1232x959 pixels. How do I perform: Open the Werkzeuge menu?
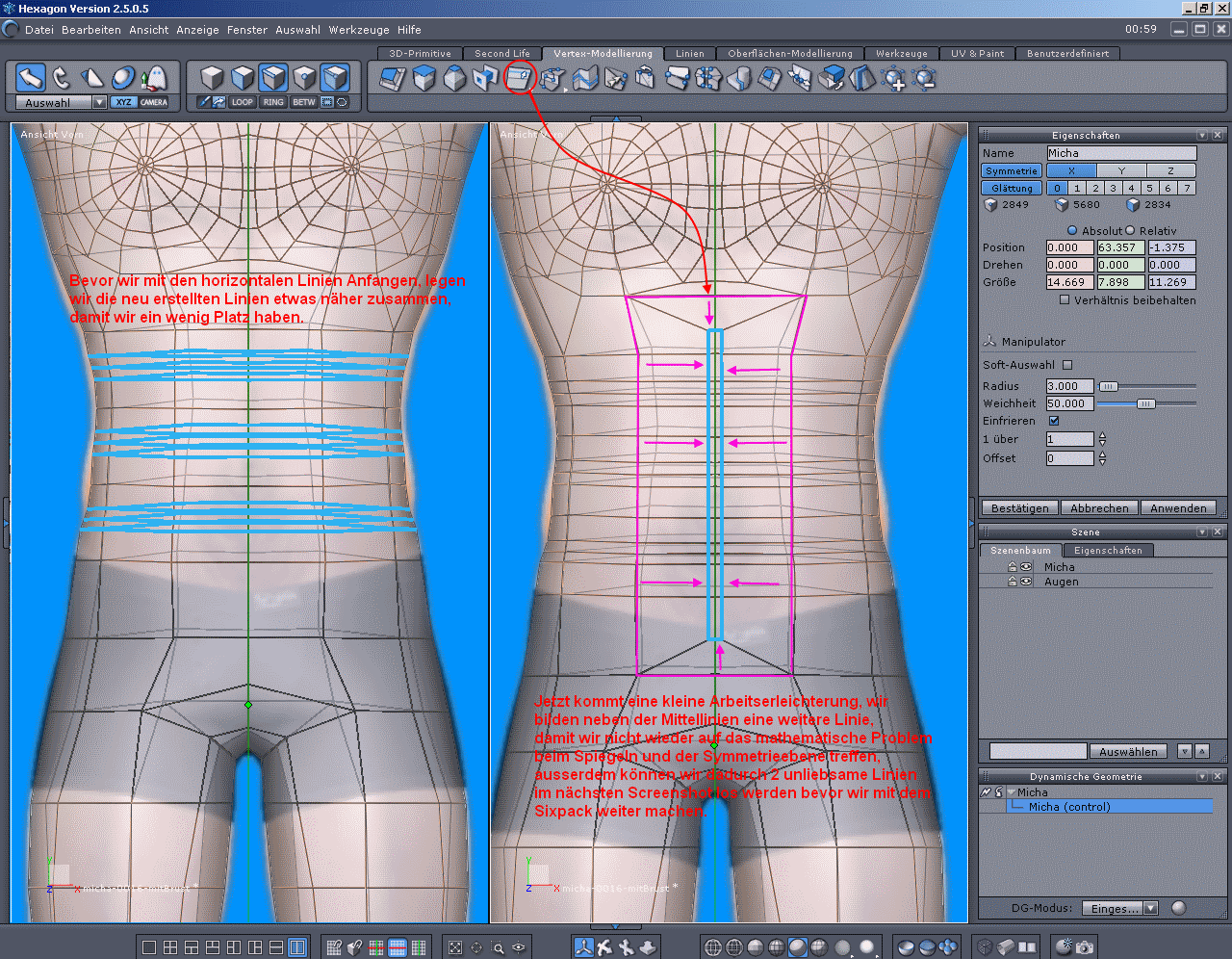(358, 30)
